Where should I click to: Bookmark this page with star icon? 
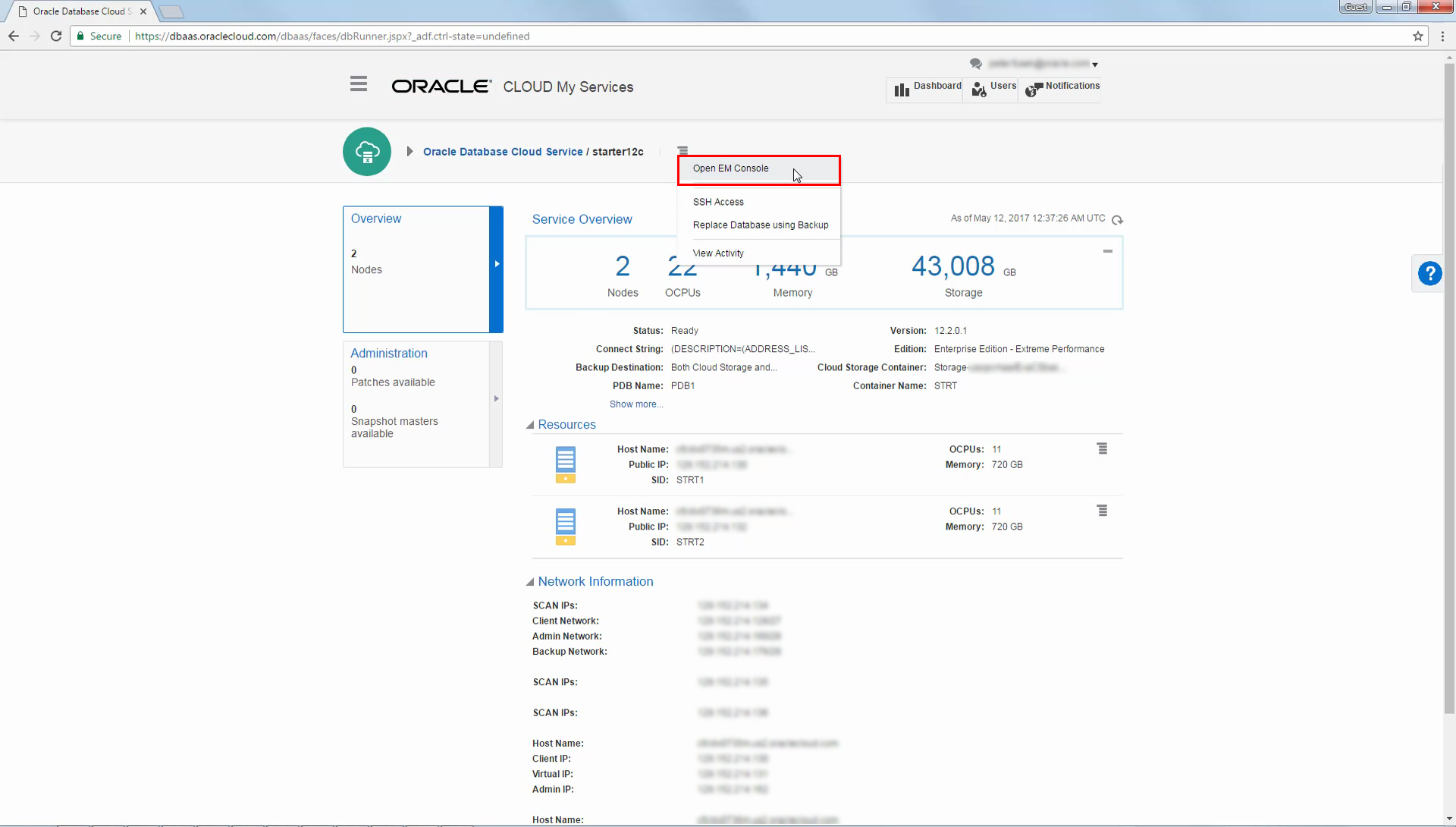pos(1417,36)
